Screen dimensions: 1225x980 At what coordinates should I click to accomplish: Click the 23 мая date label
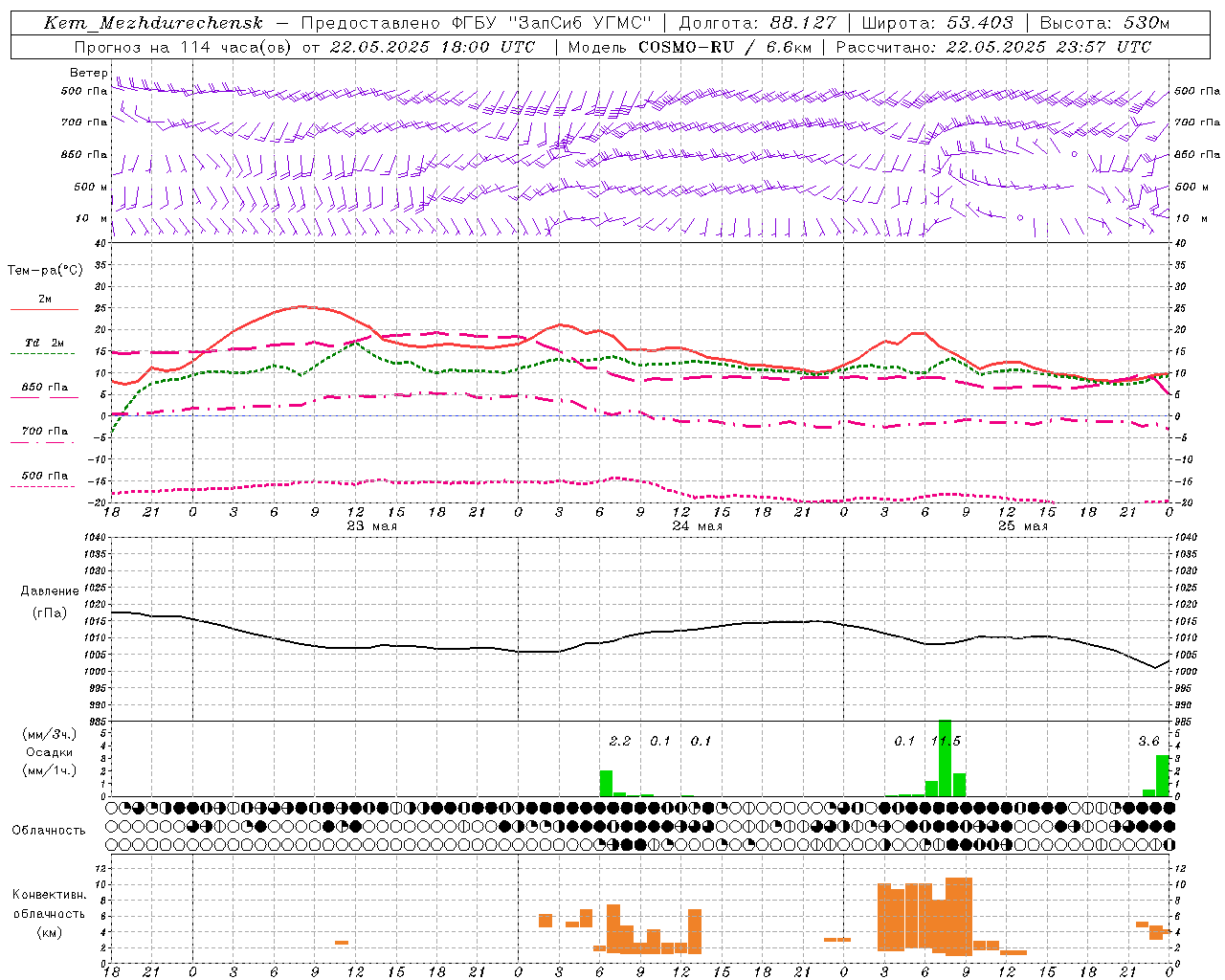(x=371, y=526)
